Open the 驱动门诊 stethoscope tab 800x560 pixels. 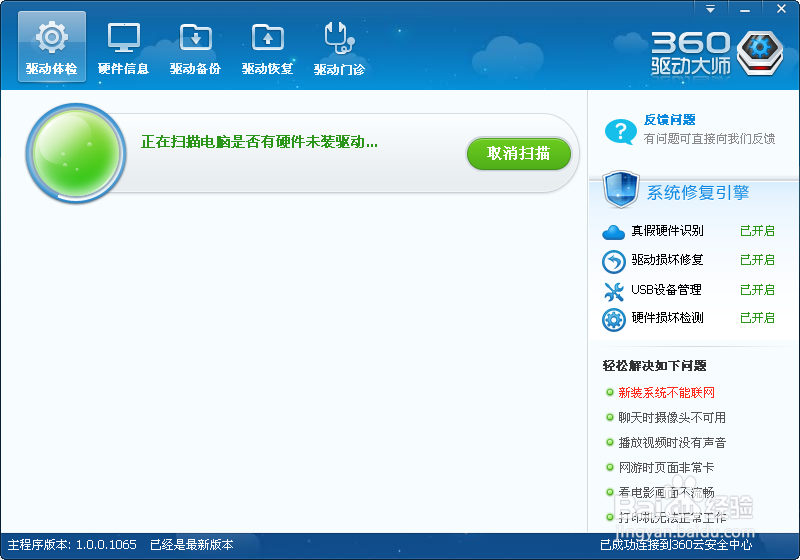click(x=339, y=47)
